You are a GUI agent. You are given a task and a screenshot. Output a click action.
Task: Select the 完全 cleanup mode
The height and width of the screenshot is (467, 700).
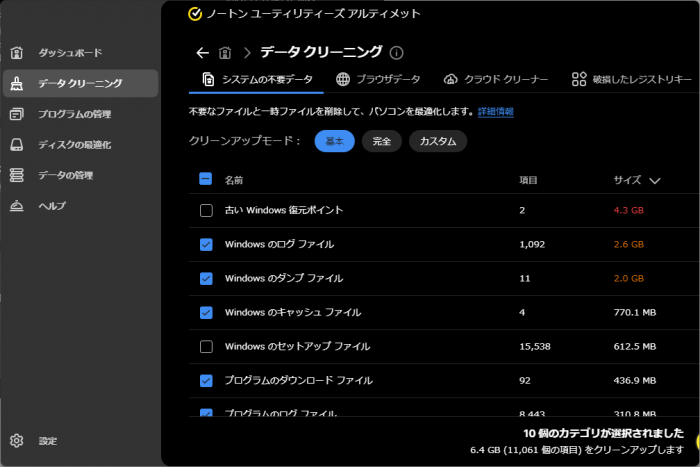pos(382,141)
